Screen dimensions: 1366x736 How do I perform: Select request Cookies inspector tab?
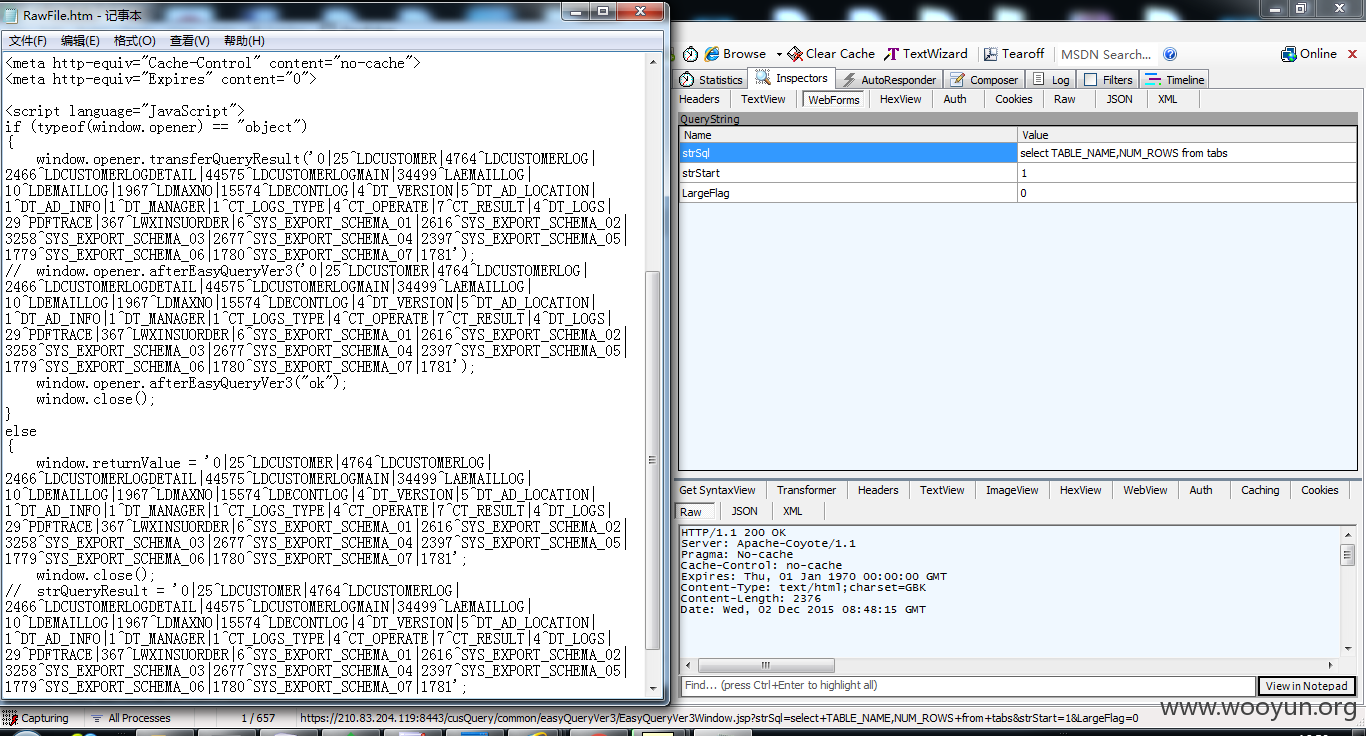[x=1013, y=99]
